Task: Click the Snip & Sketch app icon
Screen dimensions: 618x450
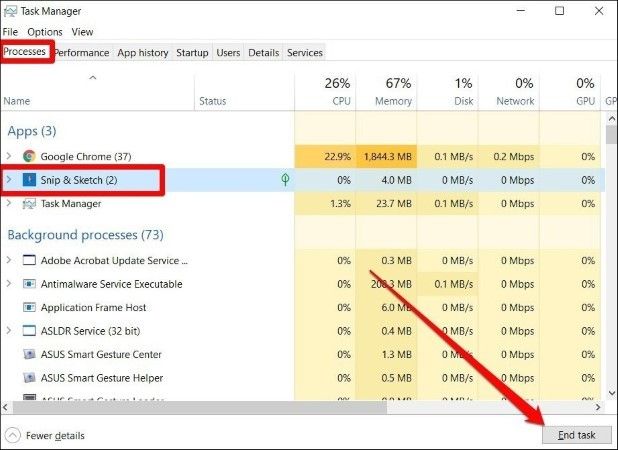Action: point(29,180)
